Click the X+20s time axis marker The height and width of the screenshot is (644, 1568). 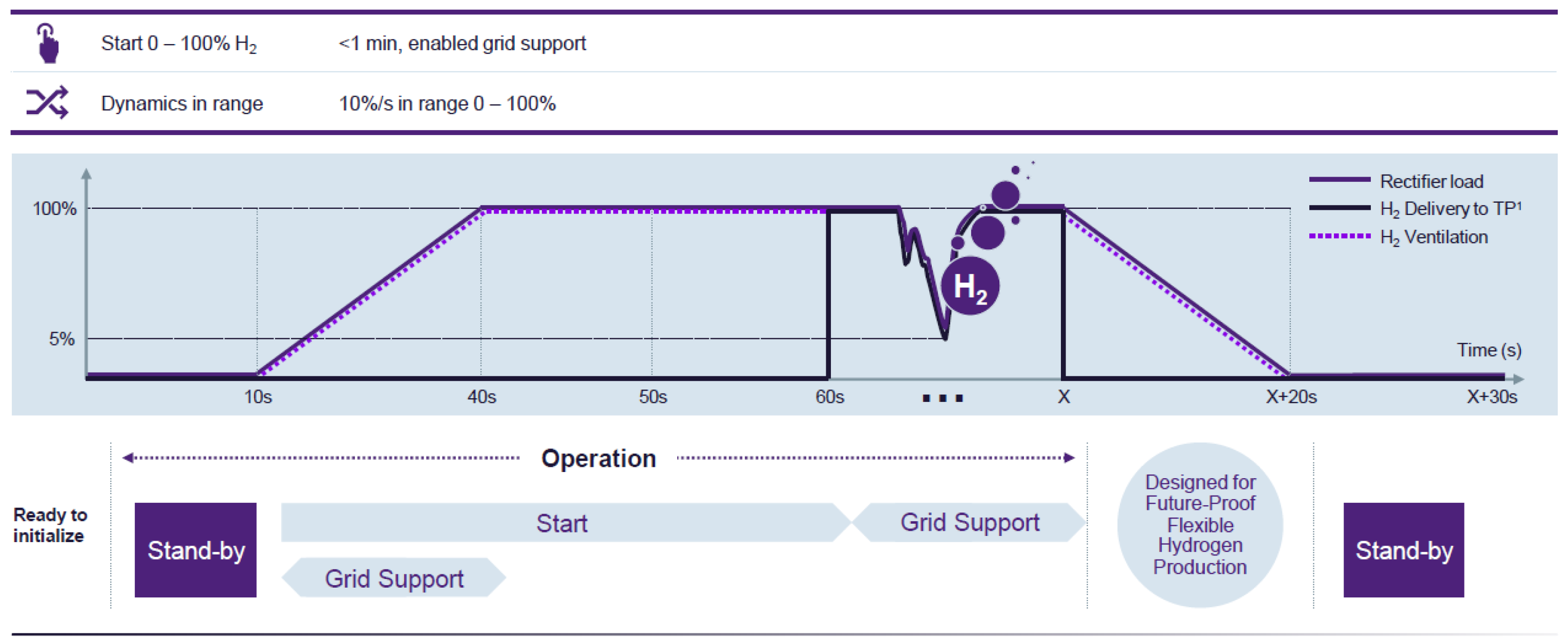coord(1291,397)
